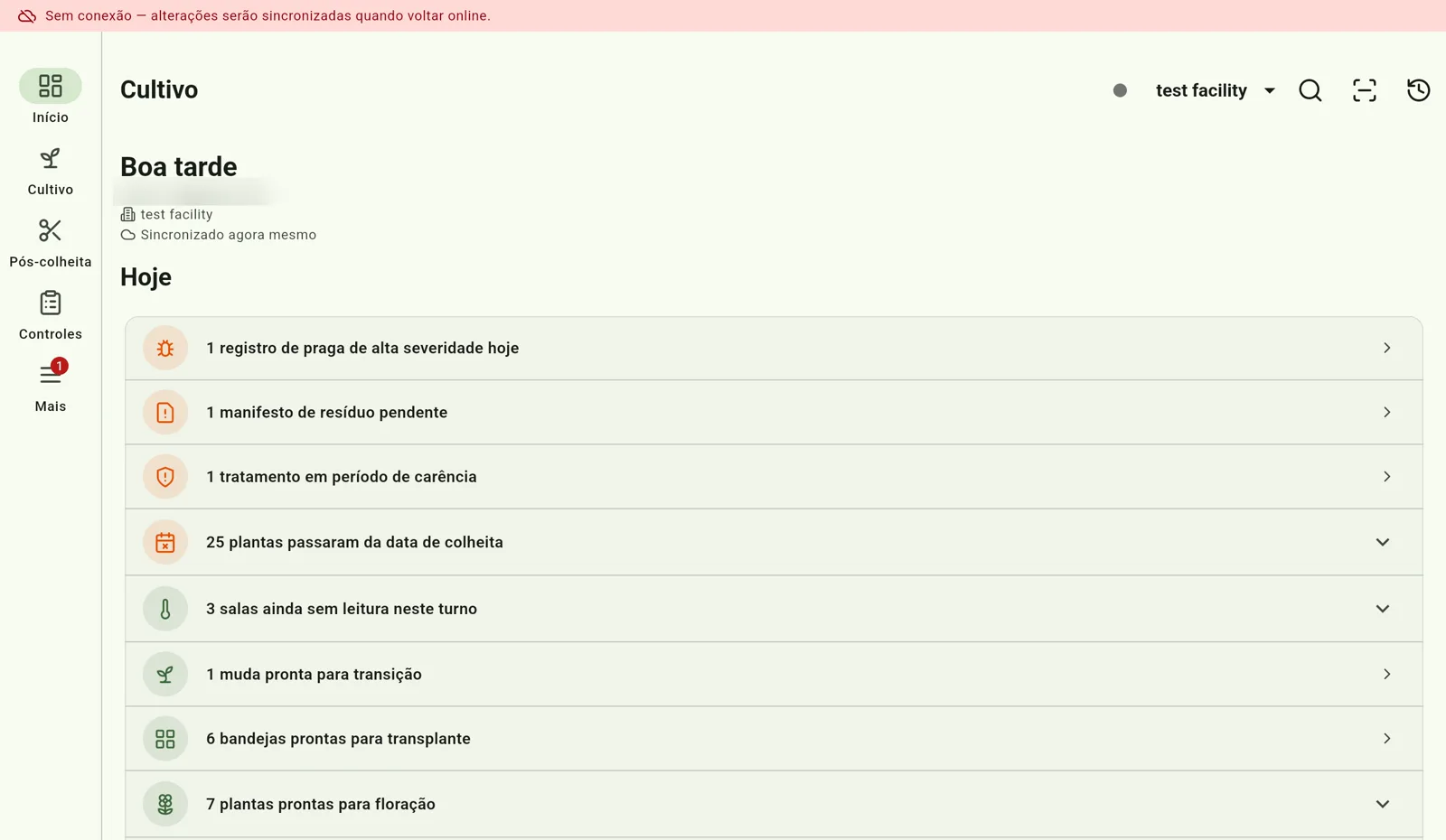Open Cultivo section in sidebar
1446x840 pixels.
coord(51,171)
